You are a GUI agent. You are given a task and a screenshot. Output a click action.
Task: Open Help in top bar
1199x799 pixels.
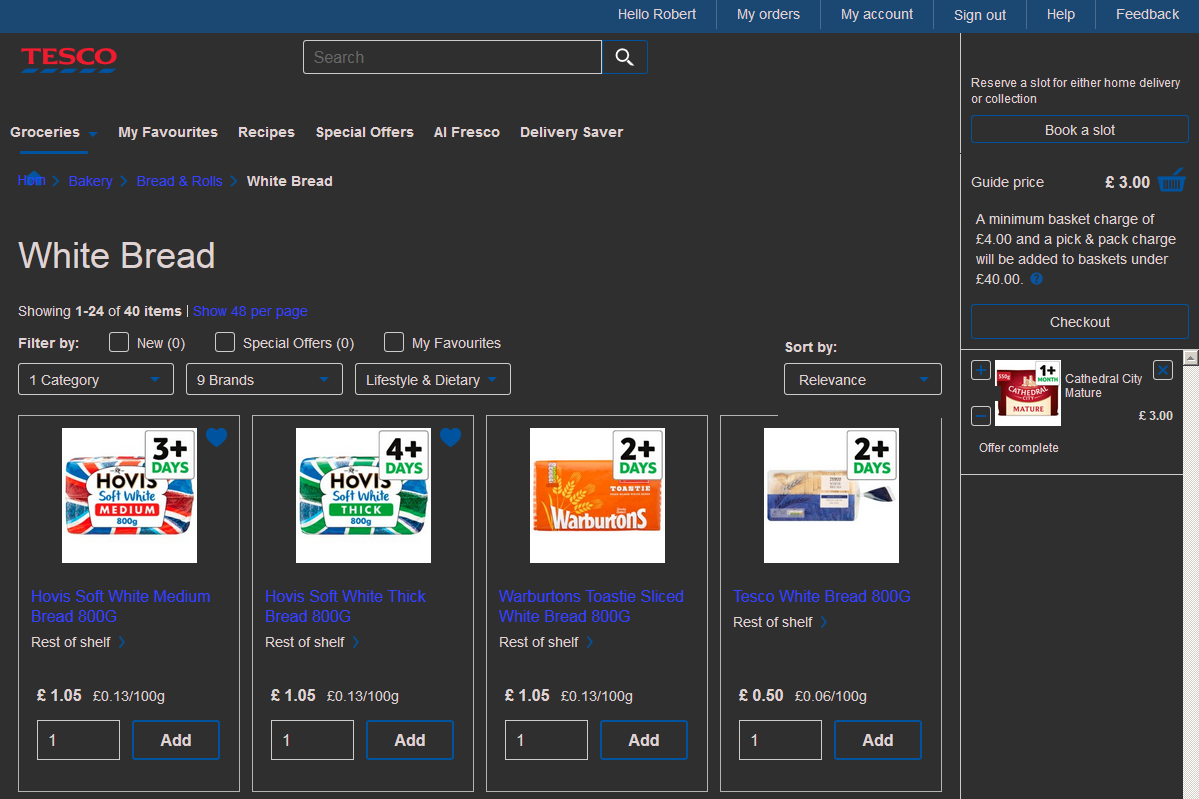point(1061,15)
